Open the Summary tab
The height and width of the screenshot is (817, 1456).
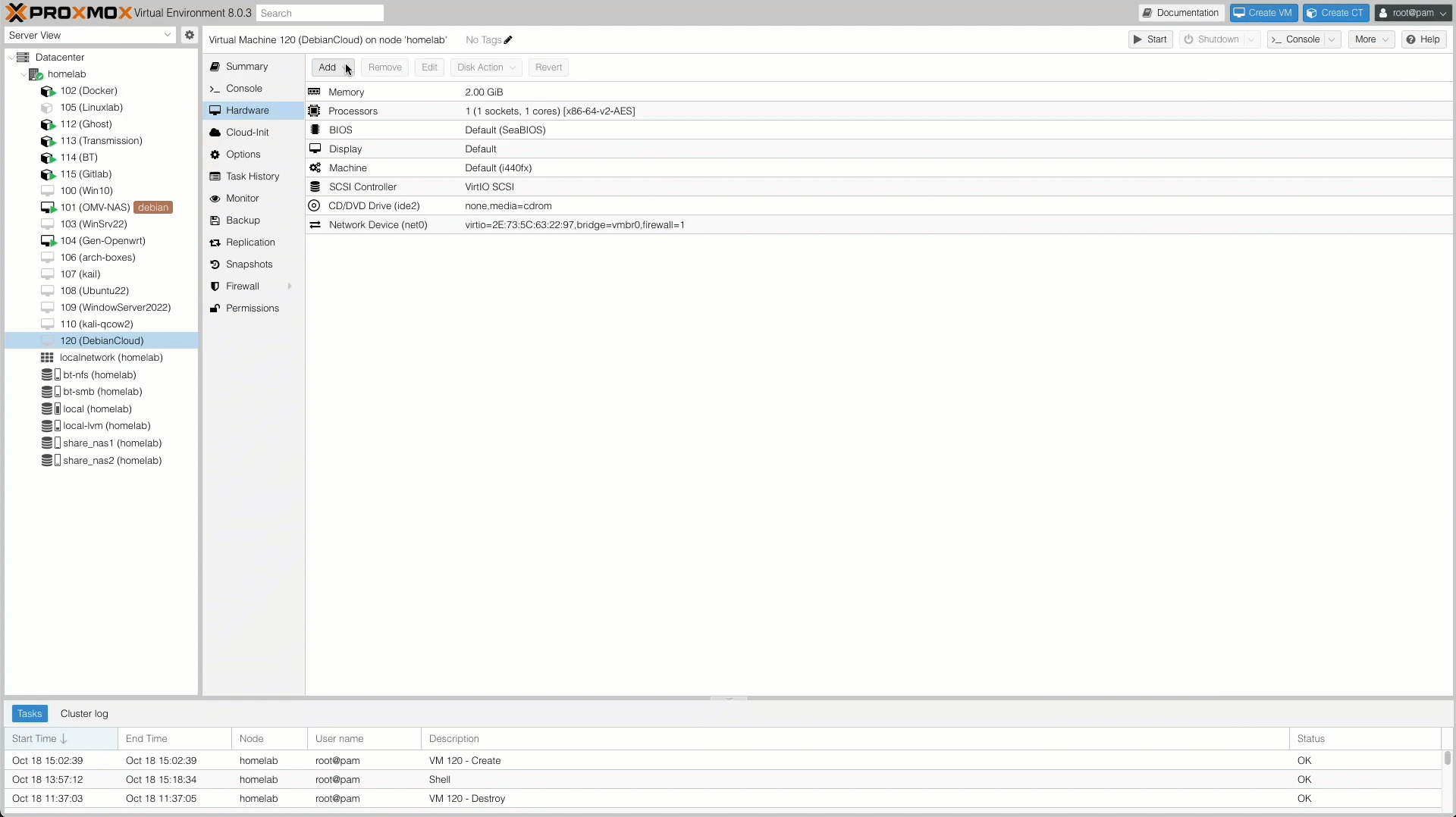[x=253, y=67]
